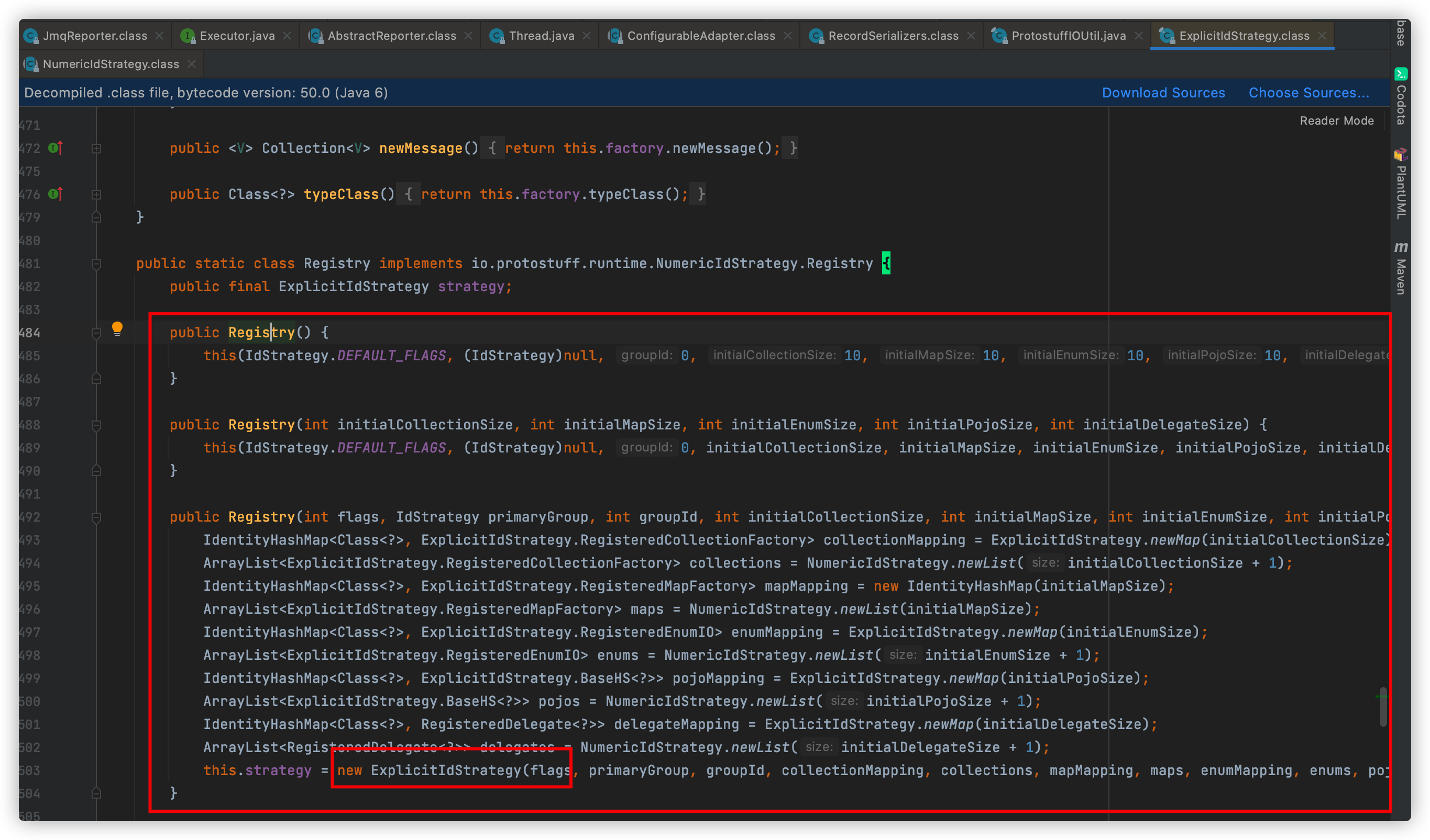Click the override gutter icon on line 476

tap(56, 194)
